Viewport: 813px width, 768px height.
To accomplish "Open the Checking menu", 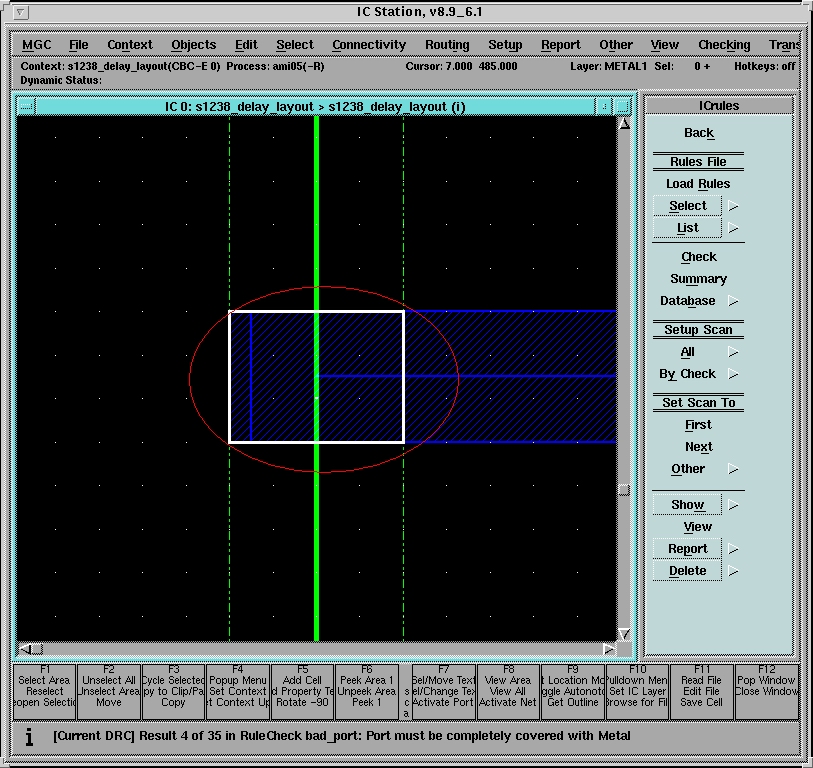I will 724,45.
